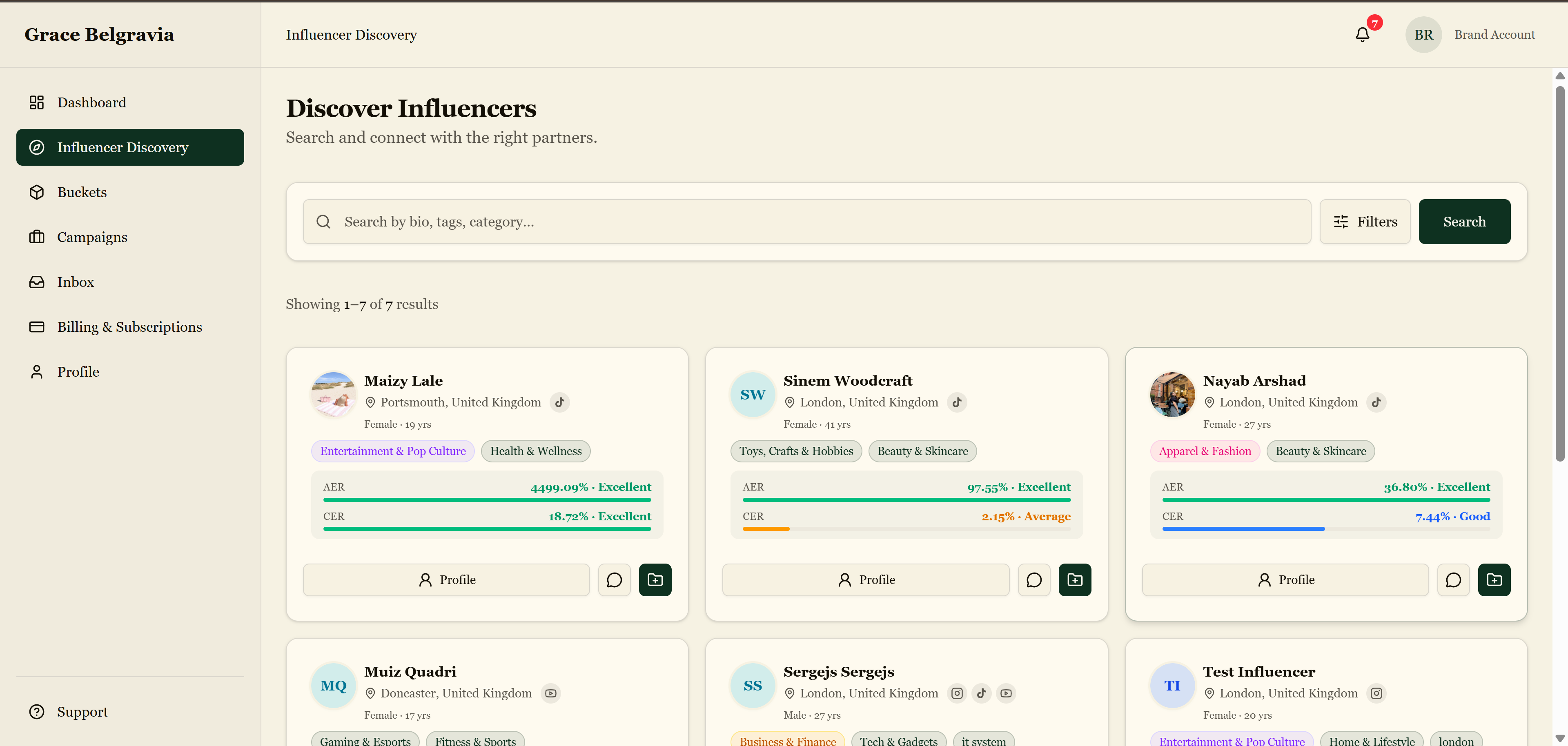Image resolution: width=1568 pixels, height=746 pixels.
Task: Click Beauty & Skincare tag on Sinem's card
Action: (x=922, y=451)
